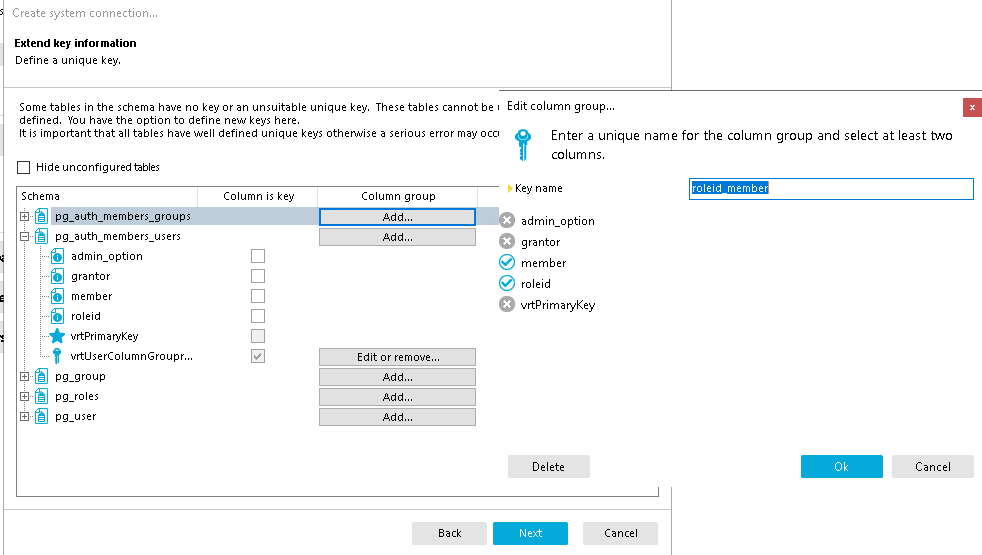
Task: Deselect member from the column group
Action: [507, 262]
